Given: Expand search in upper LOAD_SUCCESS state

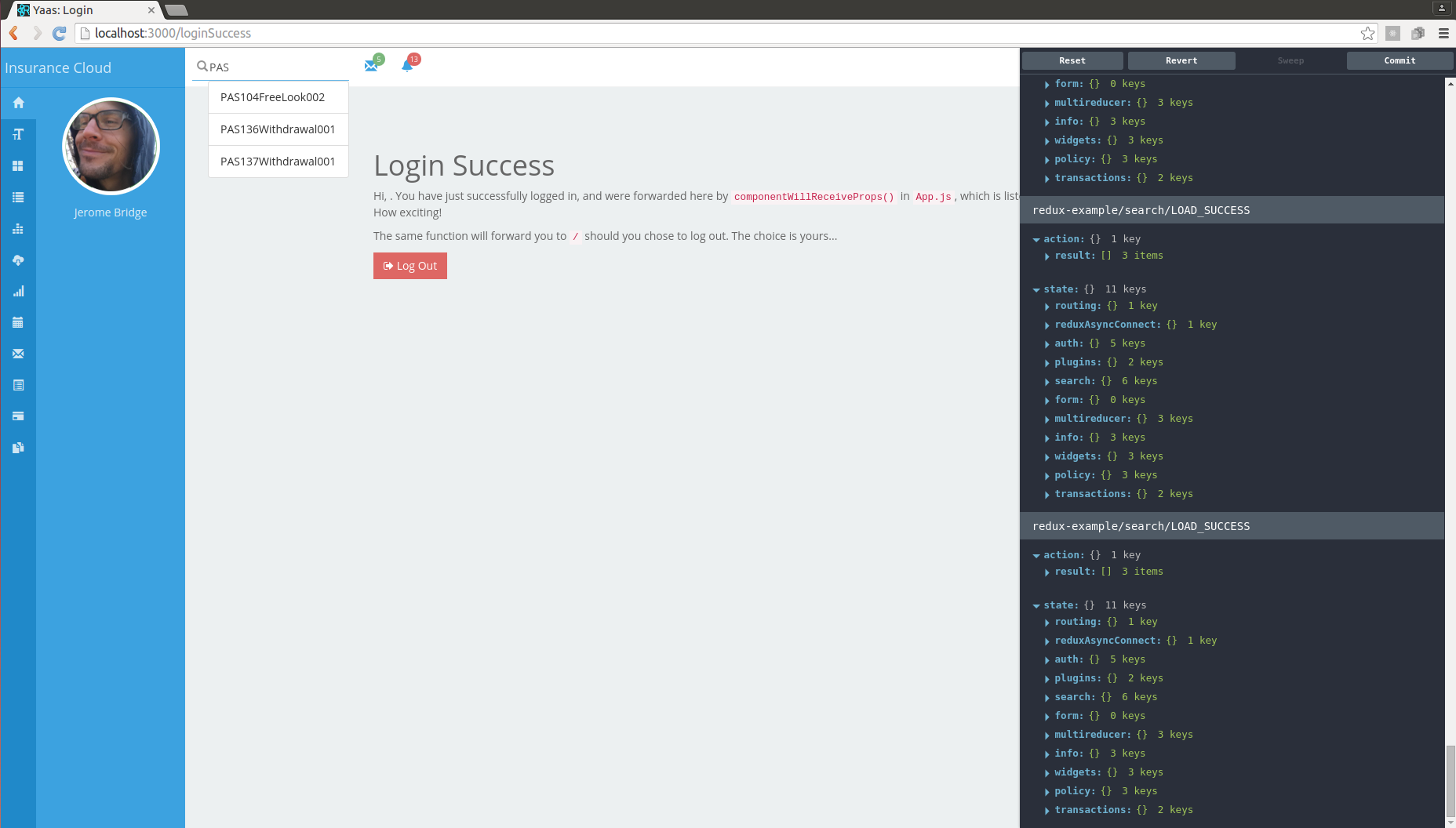Looking at the screenshot, I should [1047, 382].
